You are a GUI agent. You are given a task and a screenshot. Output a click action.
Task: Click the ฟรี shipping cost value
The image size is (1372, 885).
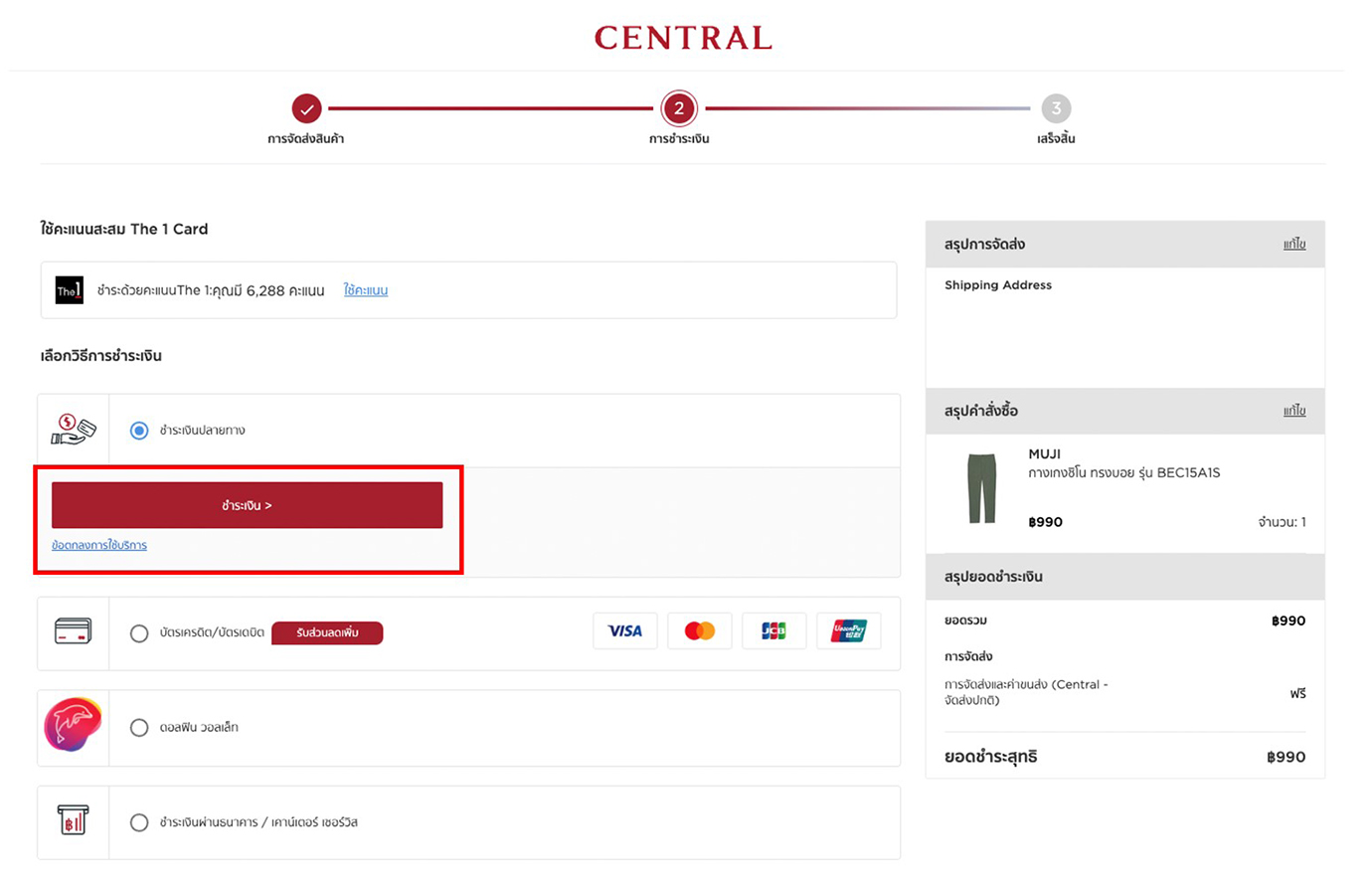point(1298,693)
